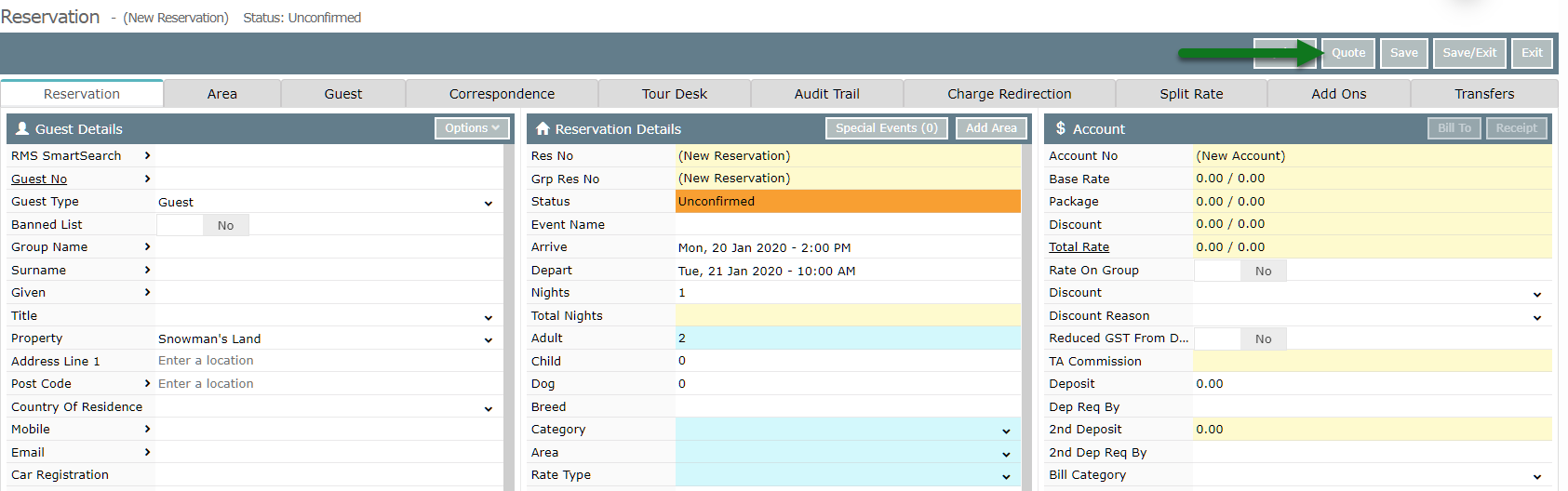1568x491 pixels.
Task: Click the Breed input field
Action: [848, 406]
